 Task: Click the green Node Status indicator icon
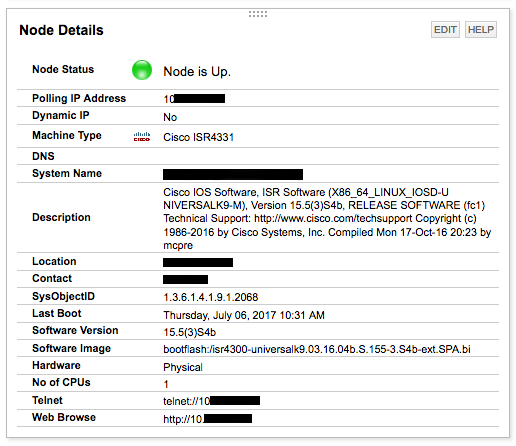click(142, 70)
